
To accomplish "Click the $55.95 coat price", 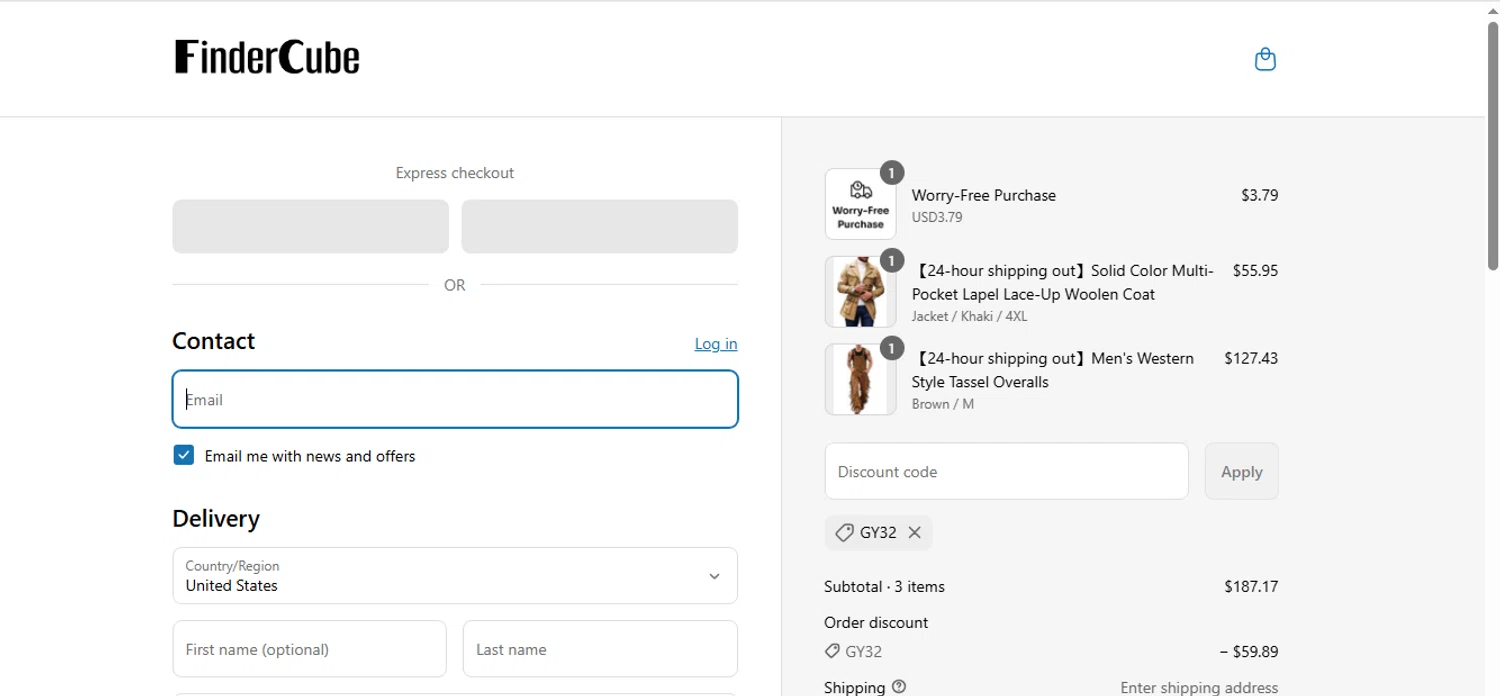I will click(x=1255, y=270).
